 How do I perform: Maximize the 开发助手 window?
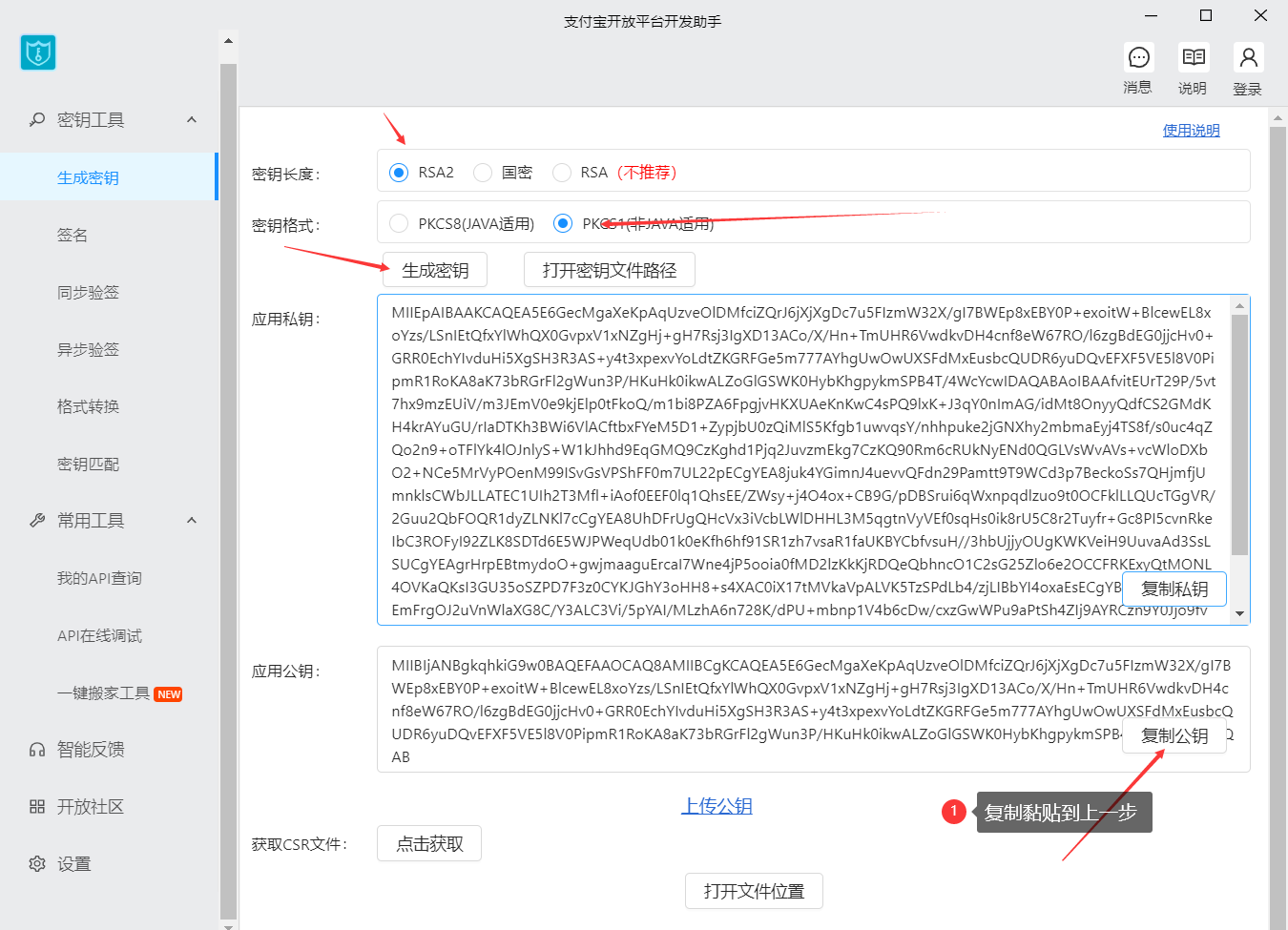pyautogui.click(x=1206, y=15)
